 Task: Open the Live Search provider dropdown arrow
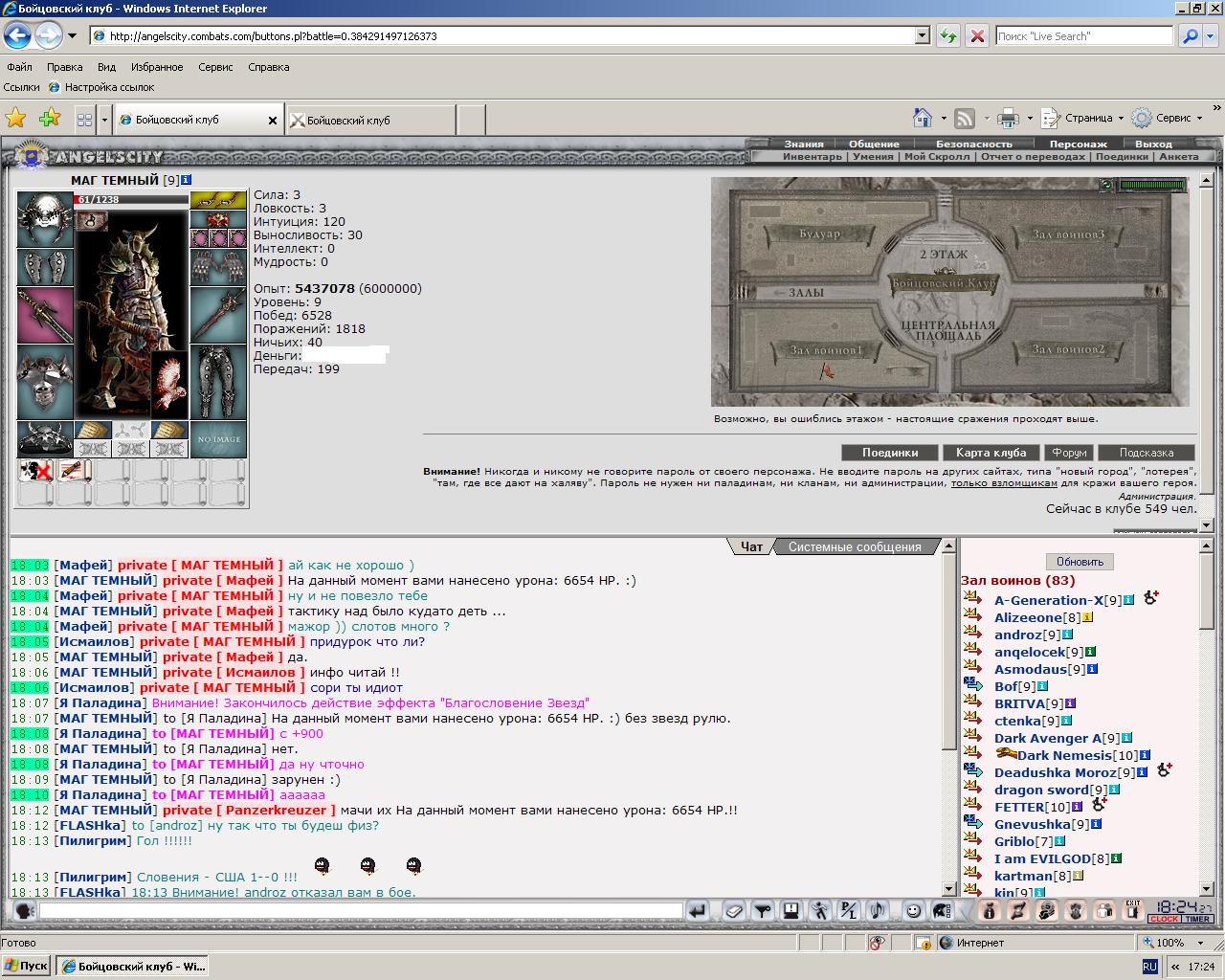pos(1211,36)
